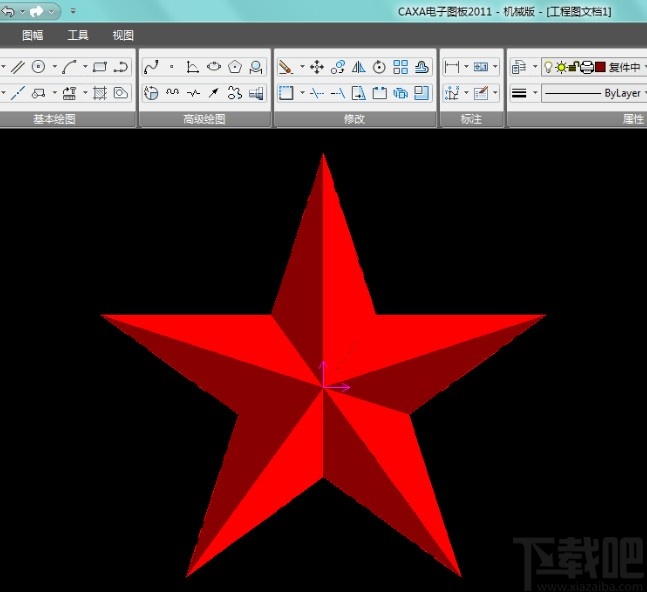Select the wave line tool

click(172, 93)
